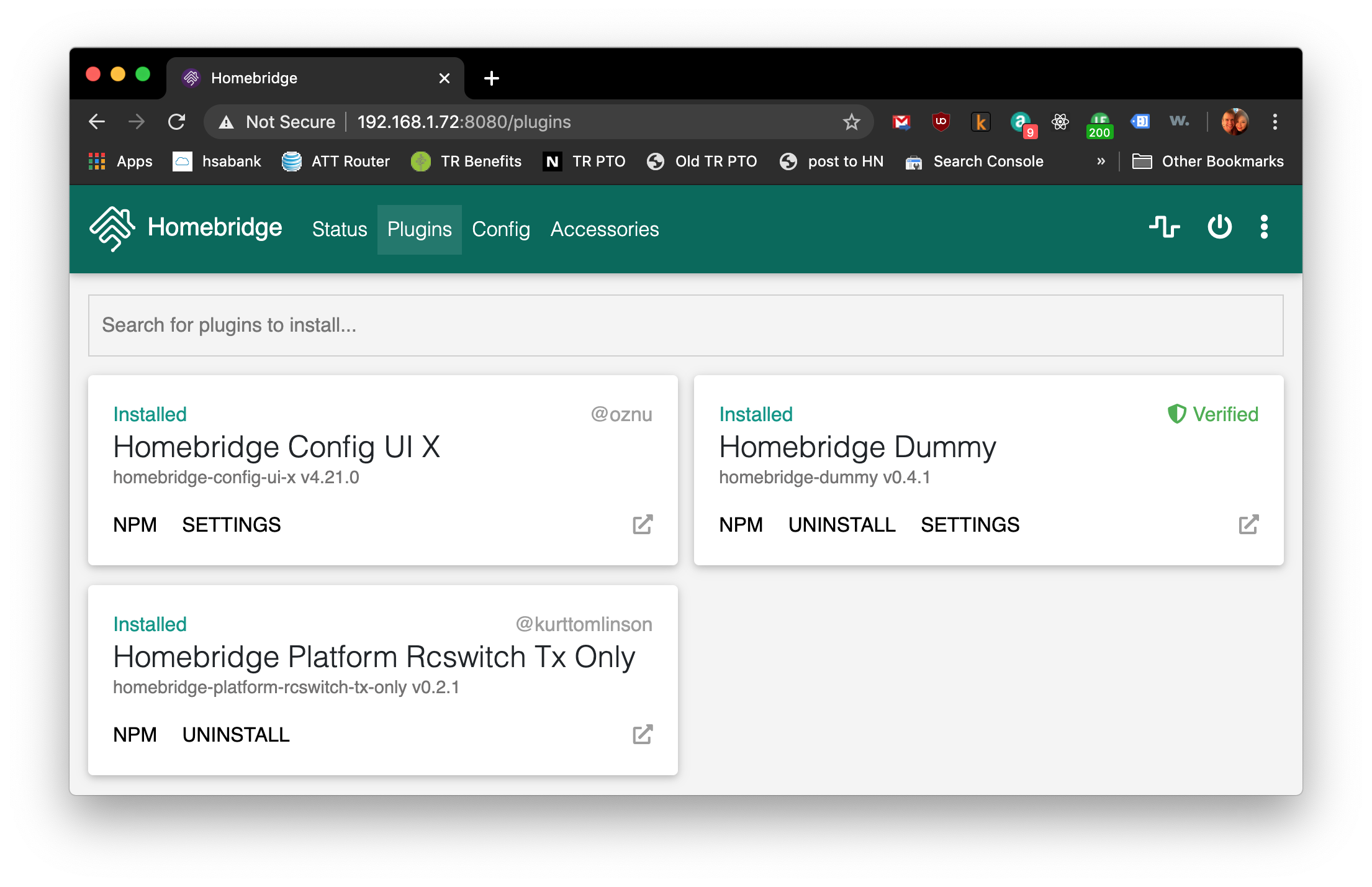Image resolution: width=1372 pixels, height=887 pixels.
Task: Open Settings for Homebridge Config UI X
Action: (231, 525)
